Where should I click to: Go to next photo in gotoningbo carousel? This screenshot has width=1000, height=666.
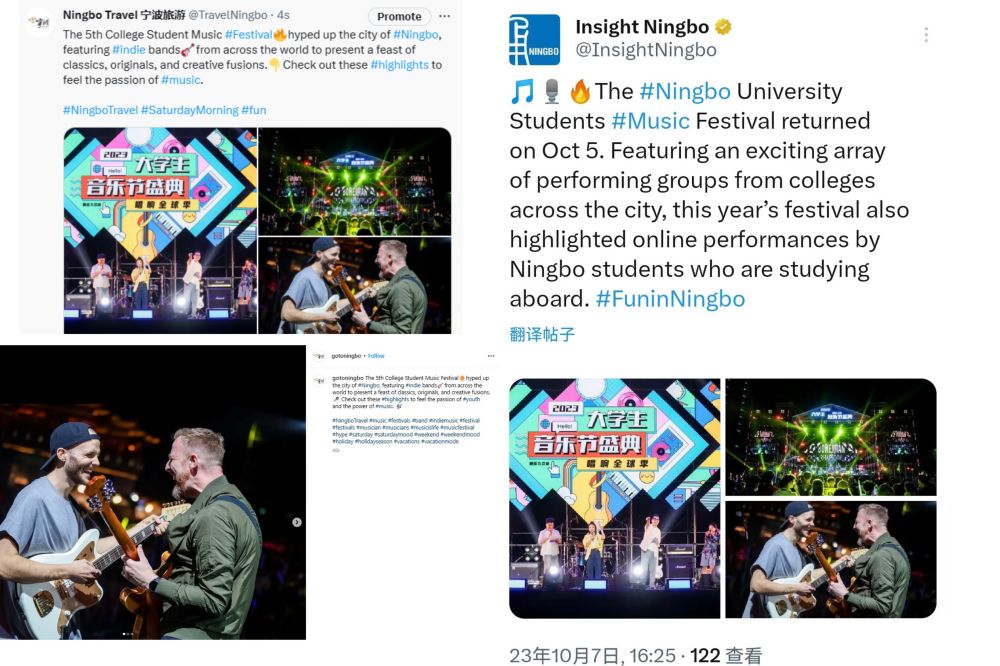pos(297,522)
